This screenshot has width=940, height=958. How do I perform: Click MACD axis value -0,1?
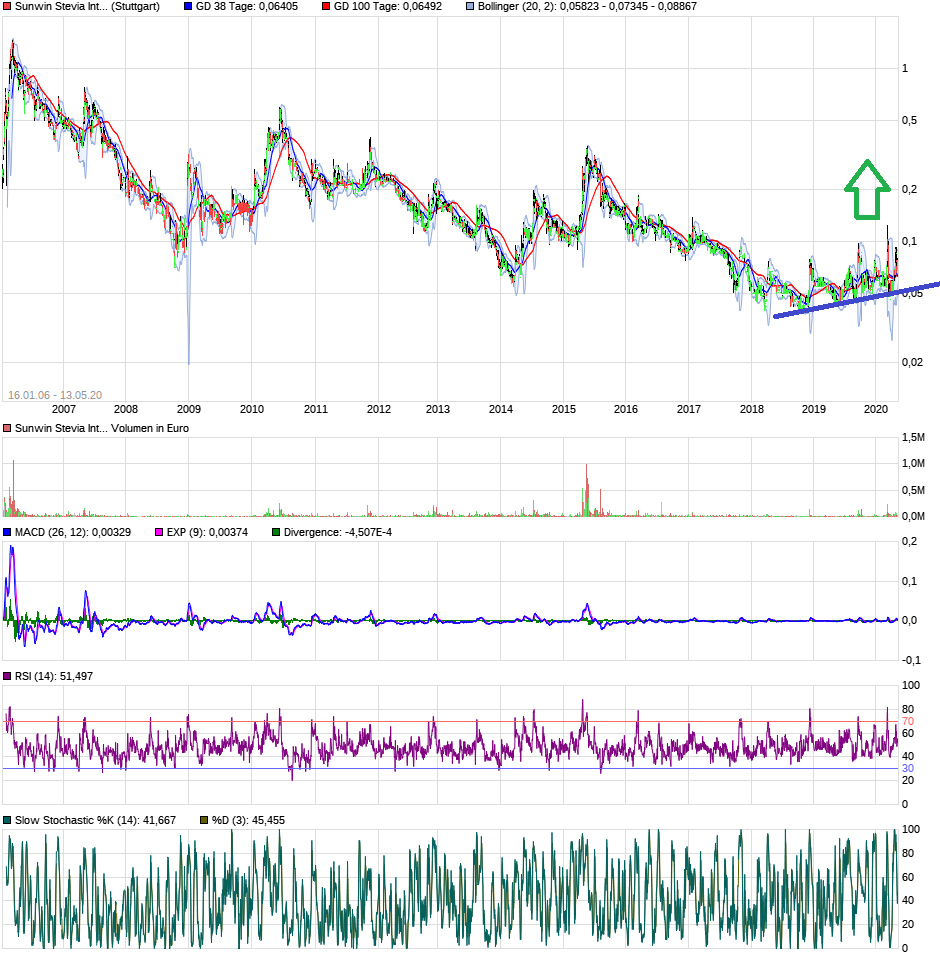point(911,660)
